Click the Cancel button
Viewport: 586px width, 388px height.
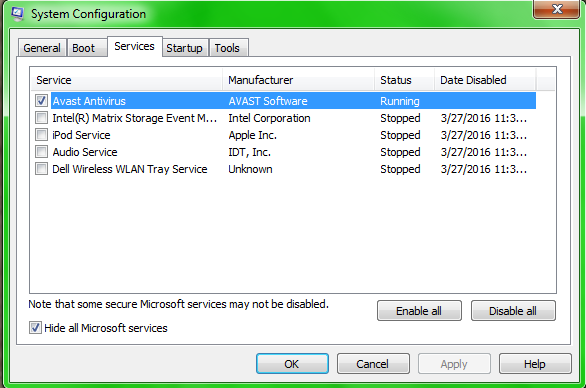[x=373, y=364]
